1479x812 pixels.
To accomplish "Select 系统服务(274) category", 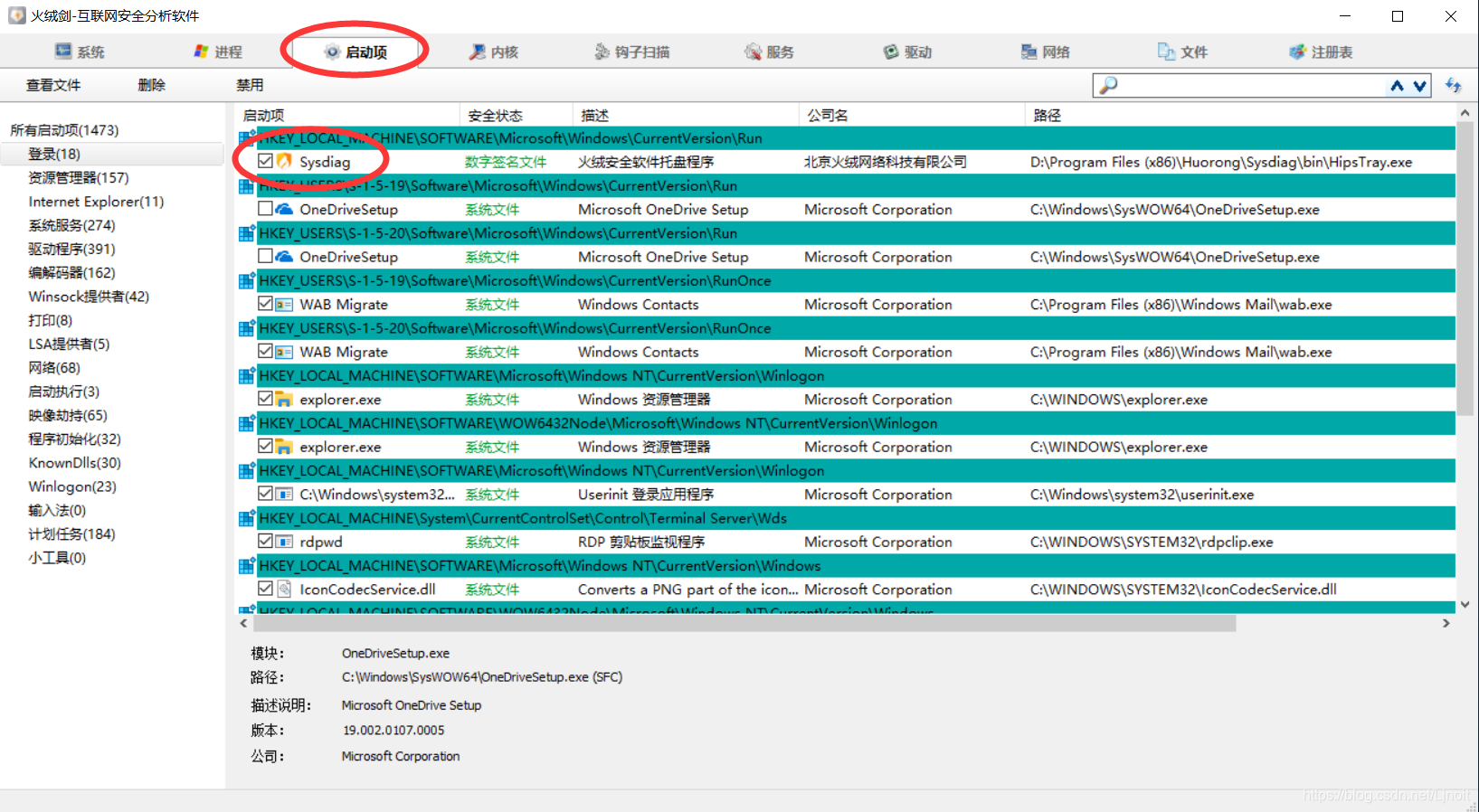I will pos(71,225).
